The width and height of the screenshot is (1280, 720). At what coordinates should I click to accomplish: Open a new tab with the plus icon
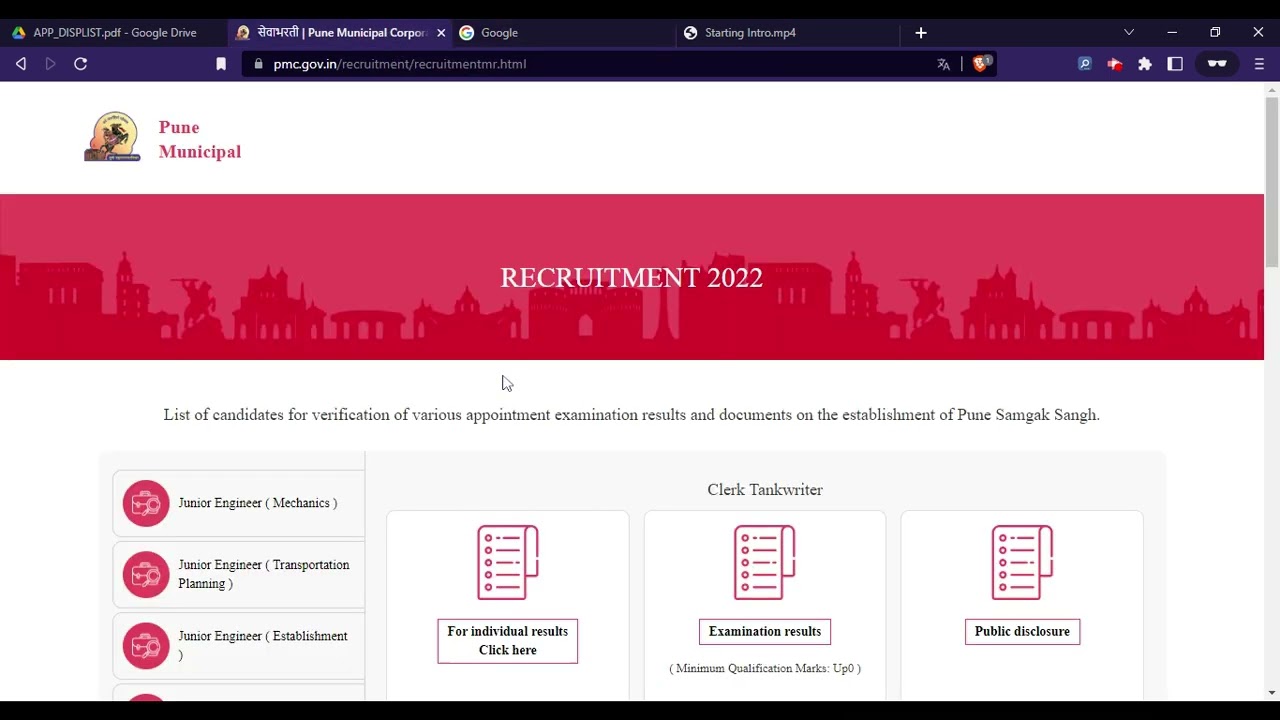tap(921, 33)
